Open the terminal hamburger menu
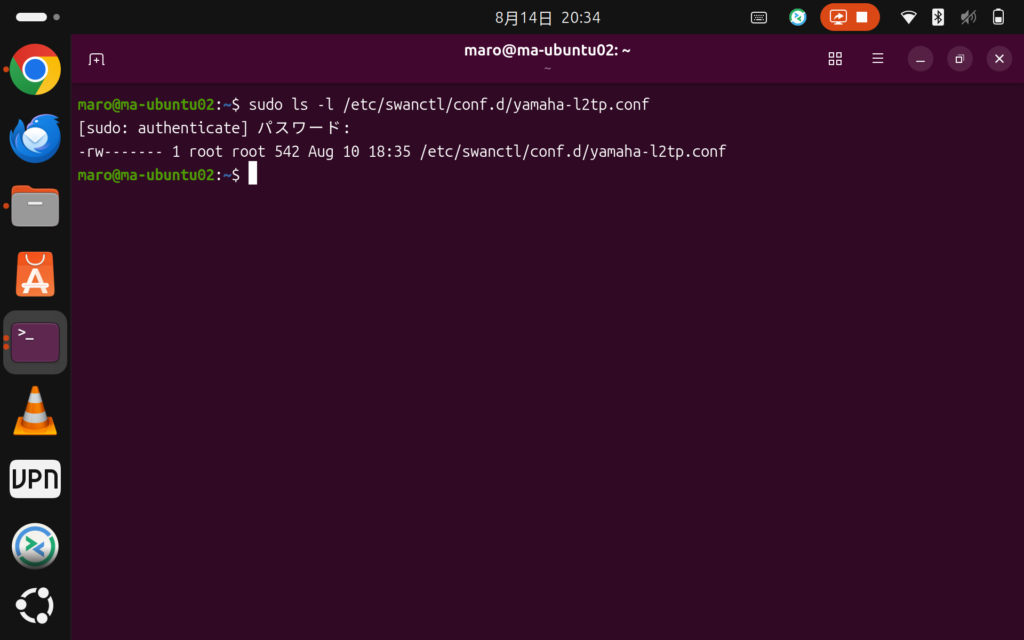The image size is (1024, 640). click(878, 59)
